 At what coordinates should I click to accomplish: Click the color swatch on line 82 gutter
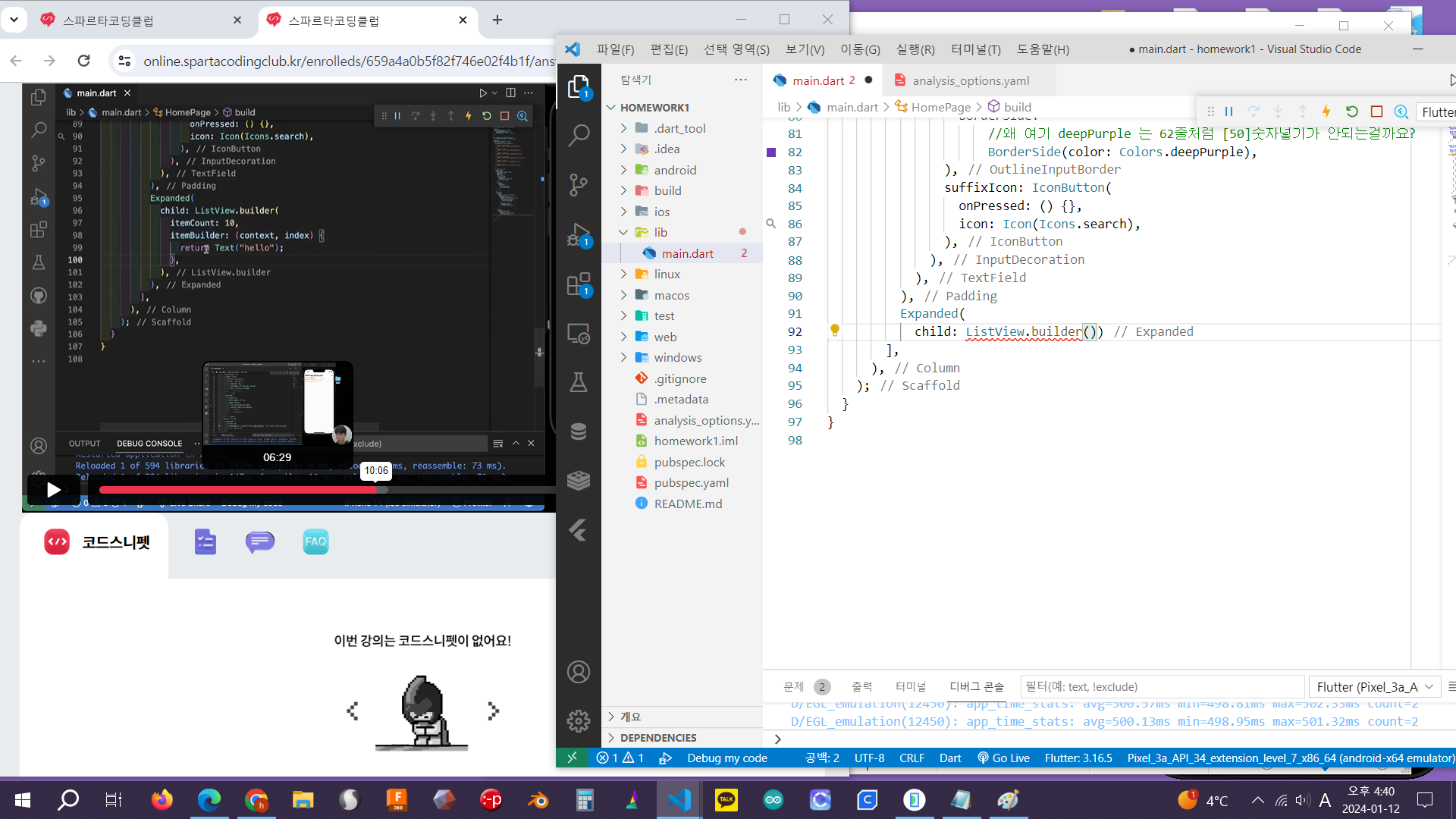[771, 152]
